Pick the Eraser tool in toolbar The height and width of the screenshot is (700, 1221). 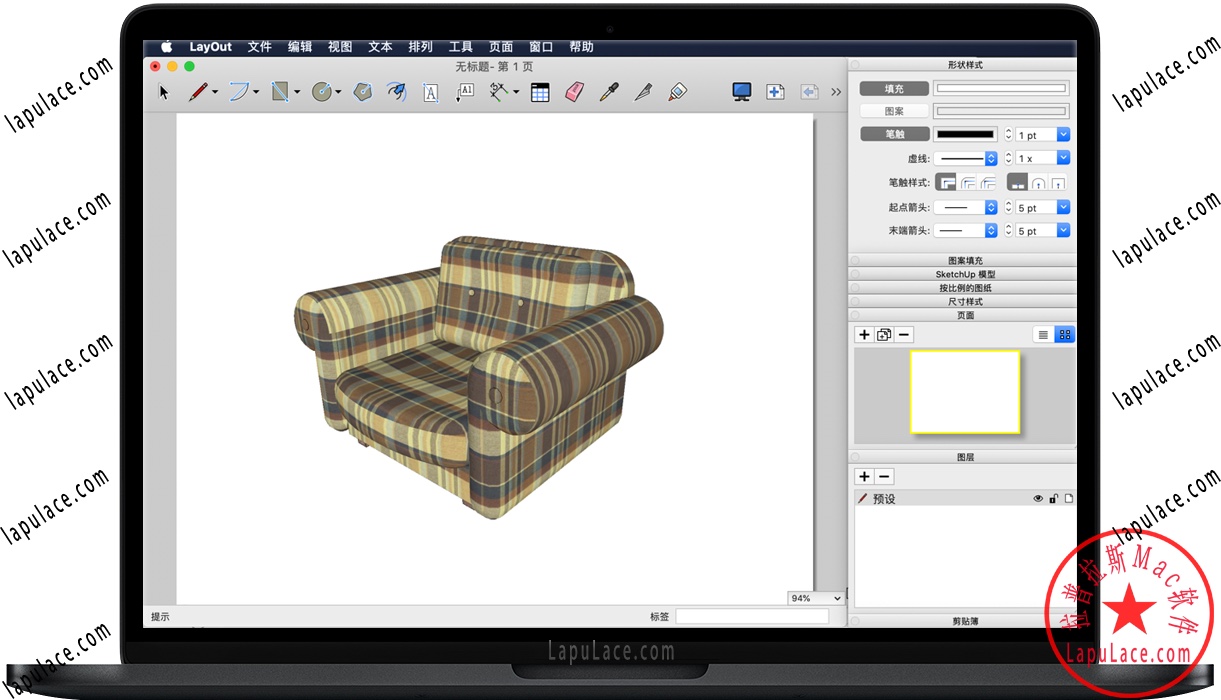[573, 92]
